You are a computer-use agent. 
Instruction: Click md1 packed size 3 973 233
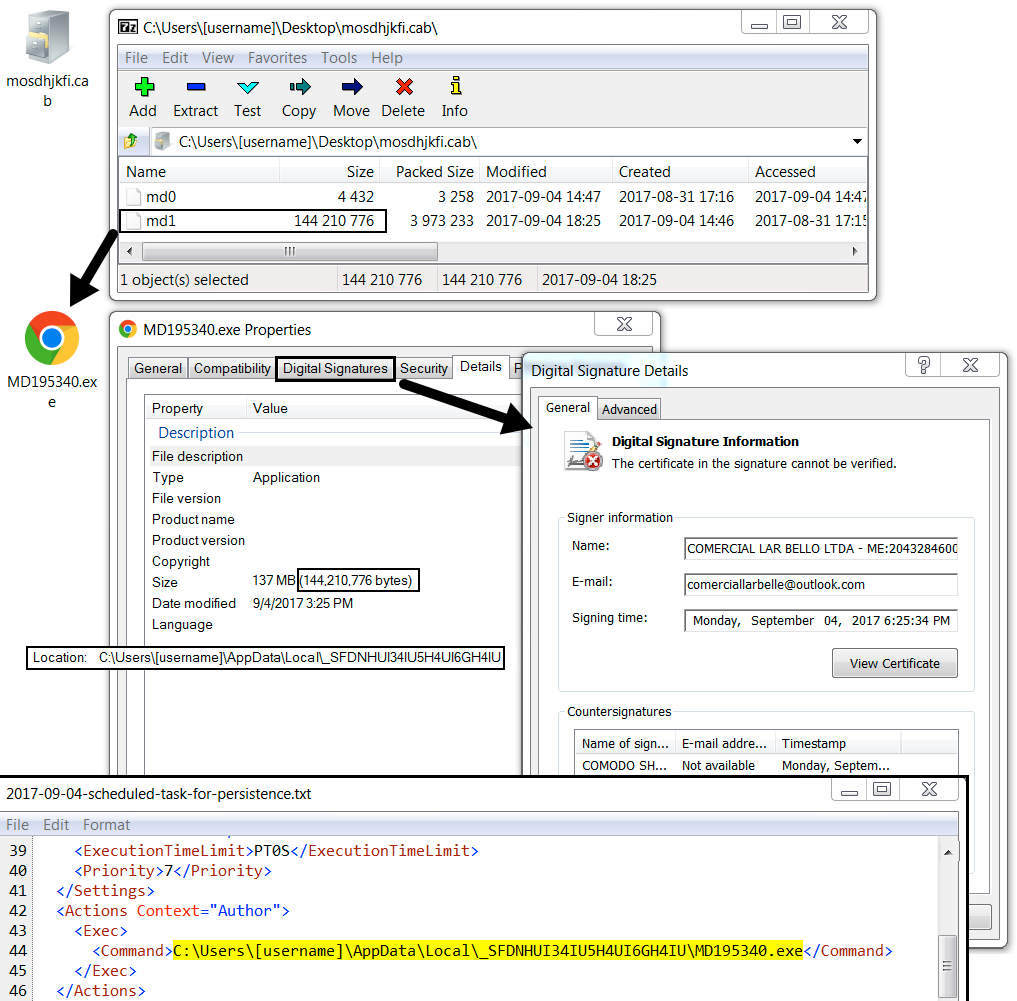point(442,221)
